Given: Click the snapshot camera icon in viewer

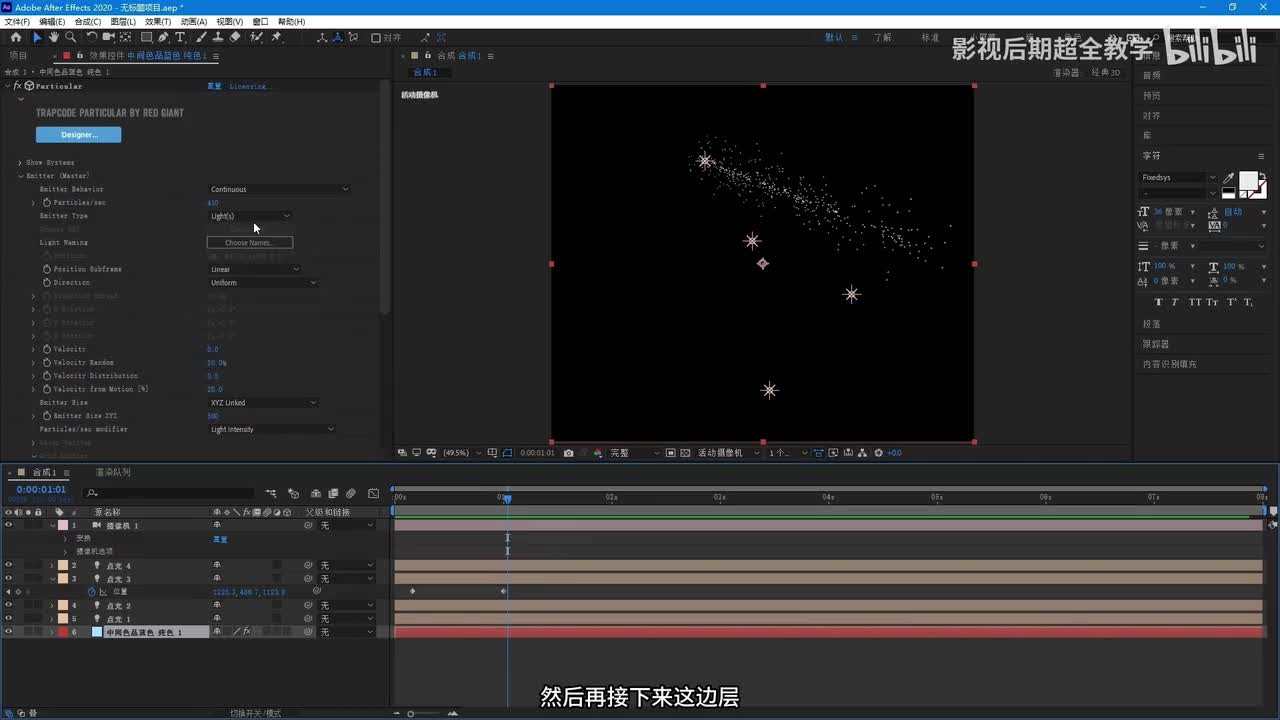Looking at the screenshot, I should pos(568,453).
